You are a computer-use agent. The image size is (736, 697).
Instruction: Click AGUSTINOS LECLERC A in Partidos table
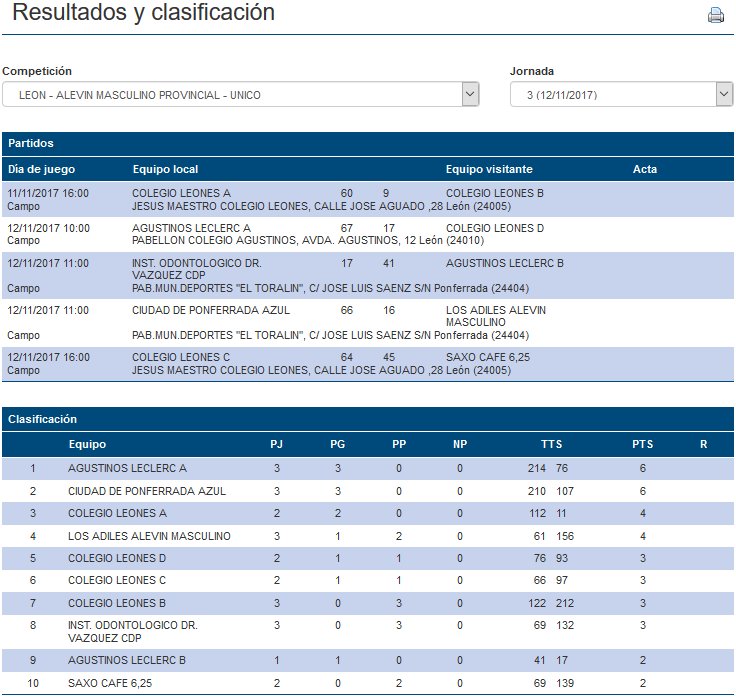(x=191, y=228)
